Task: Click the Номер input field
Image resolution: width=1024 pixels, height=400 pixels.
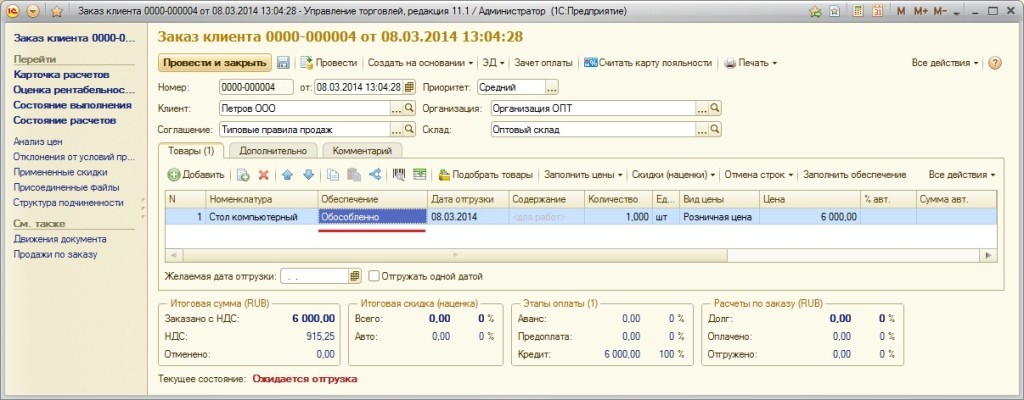Action: point(256,87)
